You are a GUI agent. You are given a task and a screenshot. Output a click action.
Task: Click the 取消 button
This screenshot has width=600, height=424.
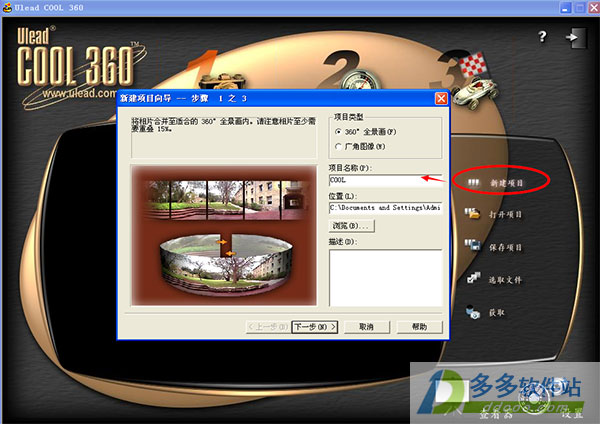click(367, 327)
